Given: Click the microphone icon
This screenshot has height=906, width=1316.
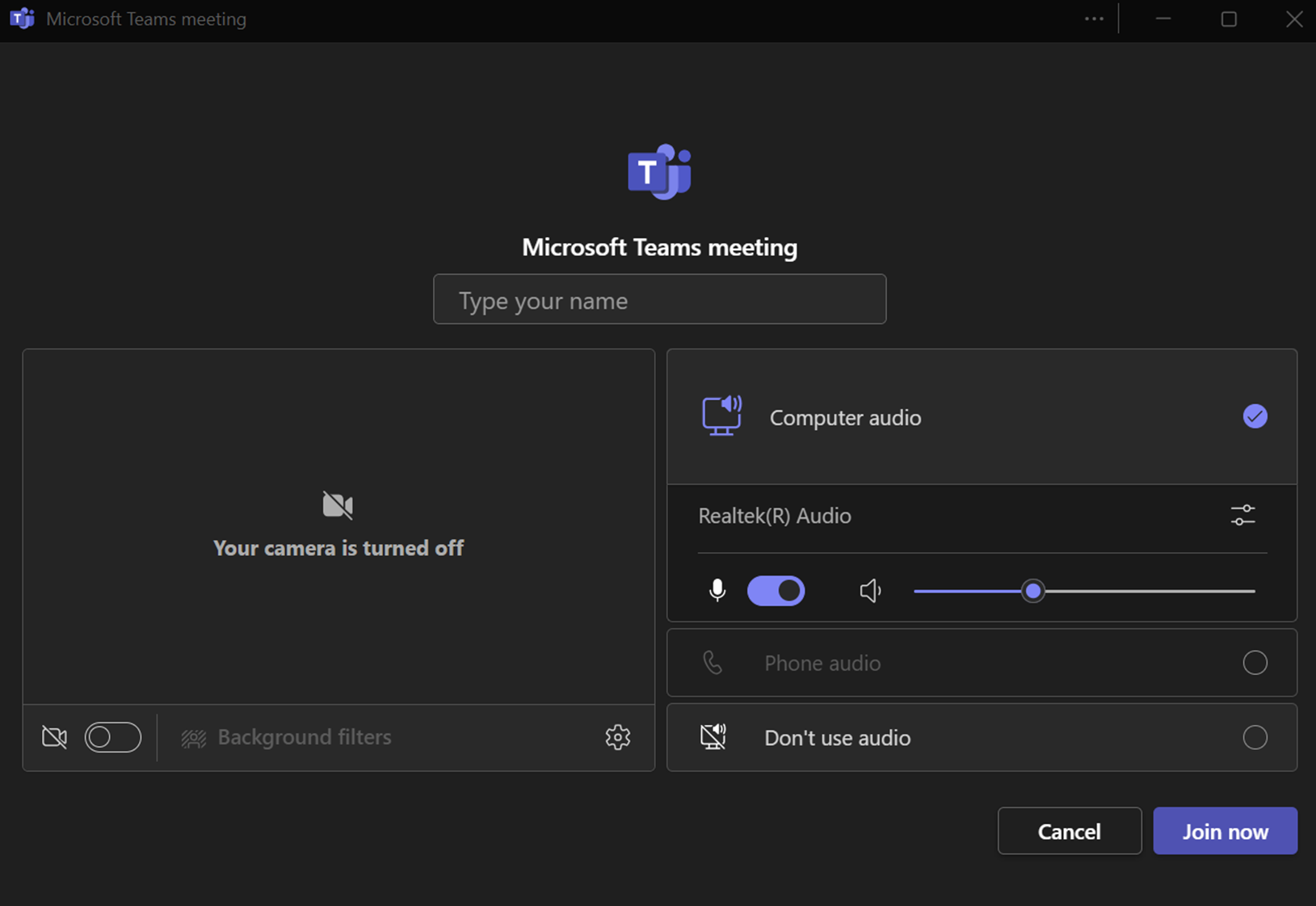Looking at the screenshot, I should [717, 591].
